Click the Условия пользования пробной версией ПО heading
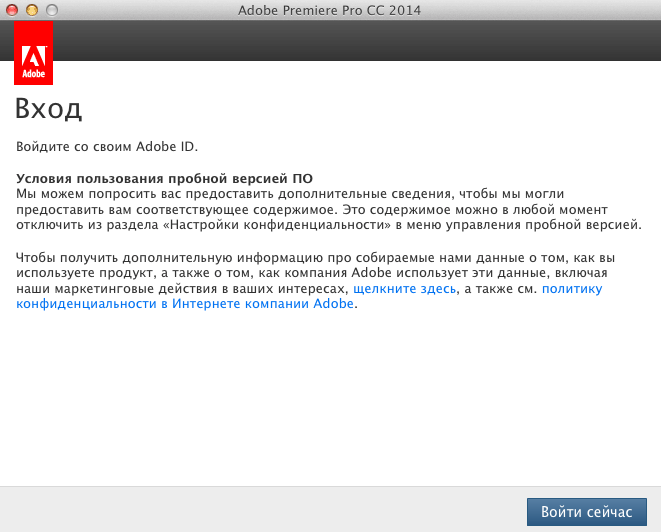Image resolution: width=661 pixels, height=532 pixels. pyautogui.click(x=164, y=178)
